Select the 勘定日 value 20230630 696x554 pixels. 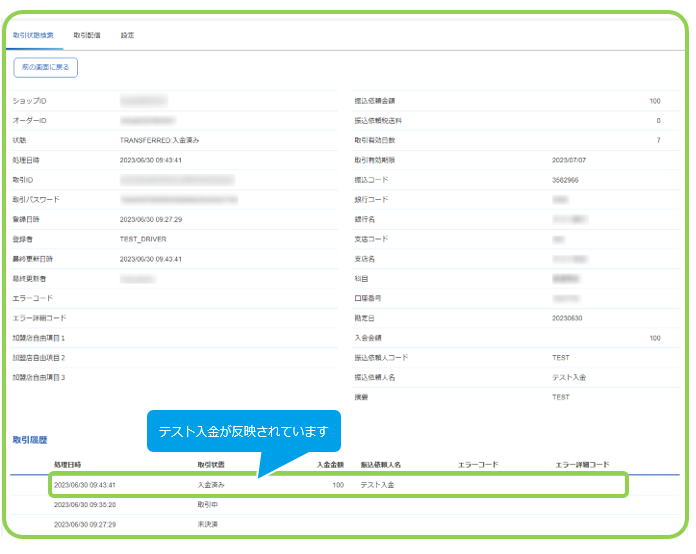tap(567, 318)
